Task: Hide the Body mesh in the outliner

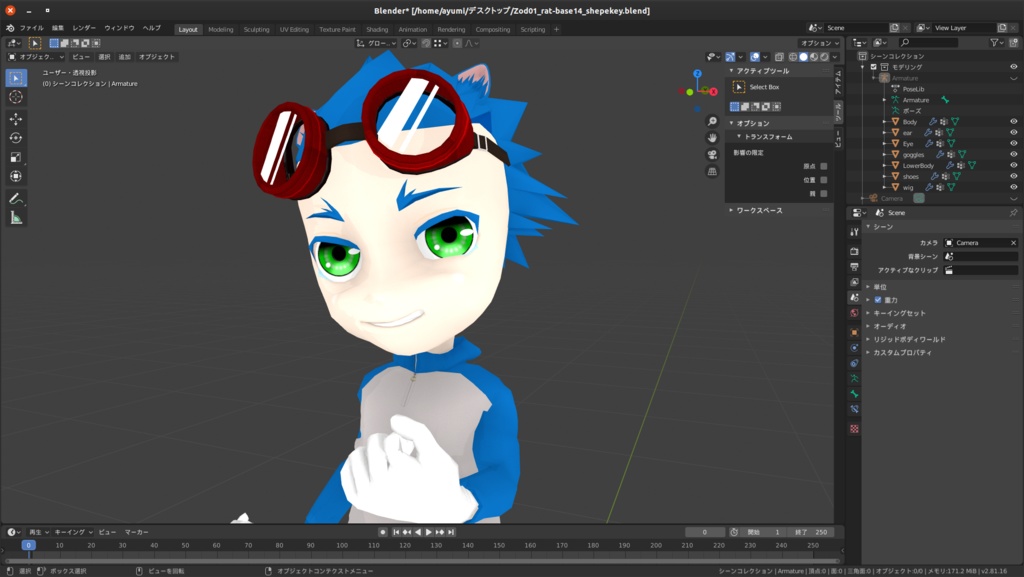Action: pos(1013,121)
